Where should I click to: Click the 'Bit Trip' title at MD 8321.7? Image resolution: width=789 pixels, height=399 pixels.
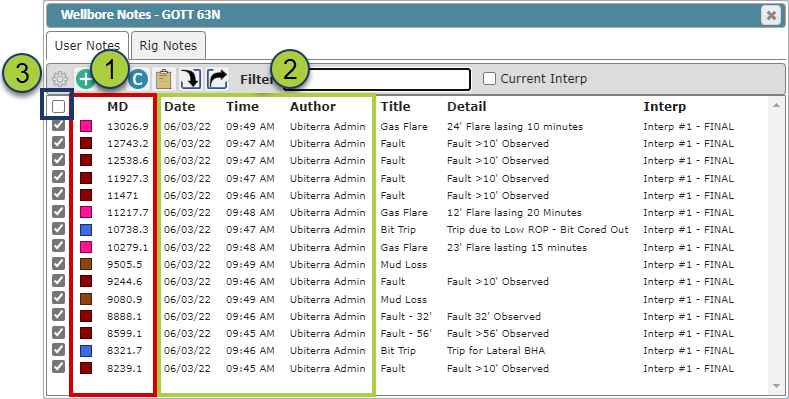coord(398,350)
